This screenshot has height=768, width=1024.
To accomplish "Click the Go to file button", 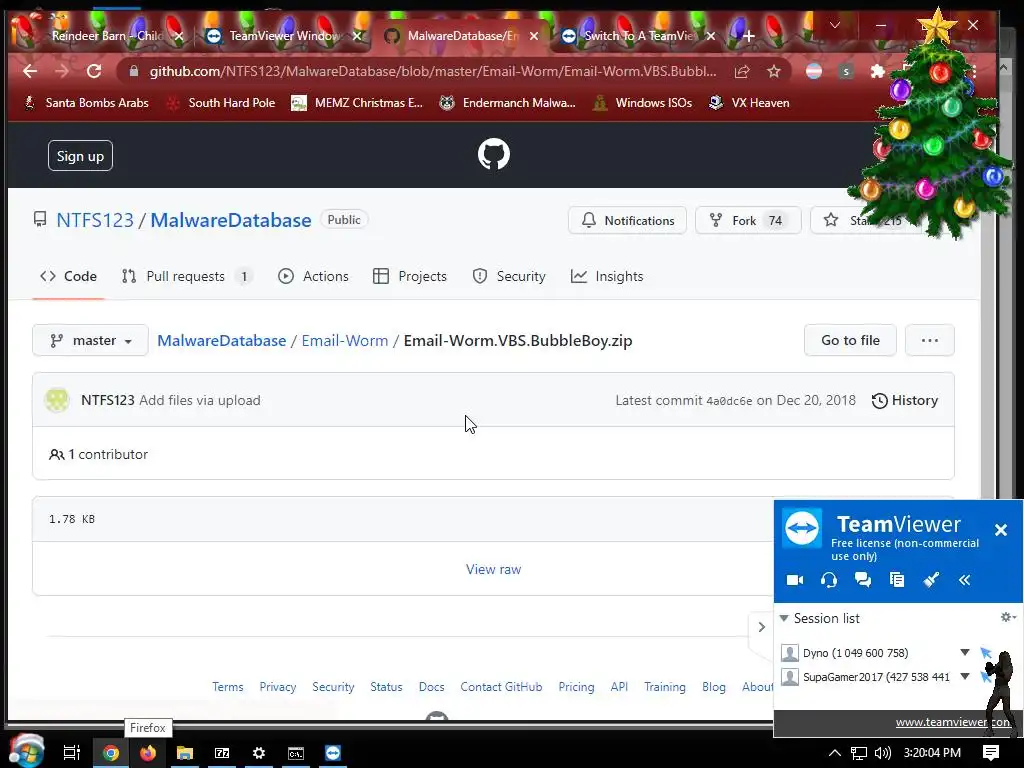I will (x=850, y=340).
